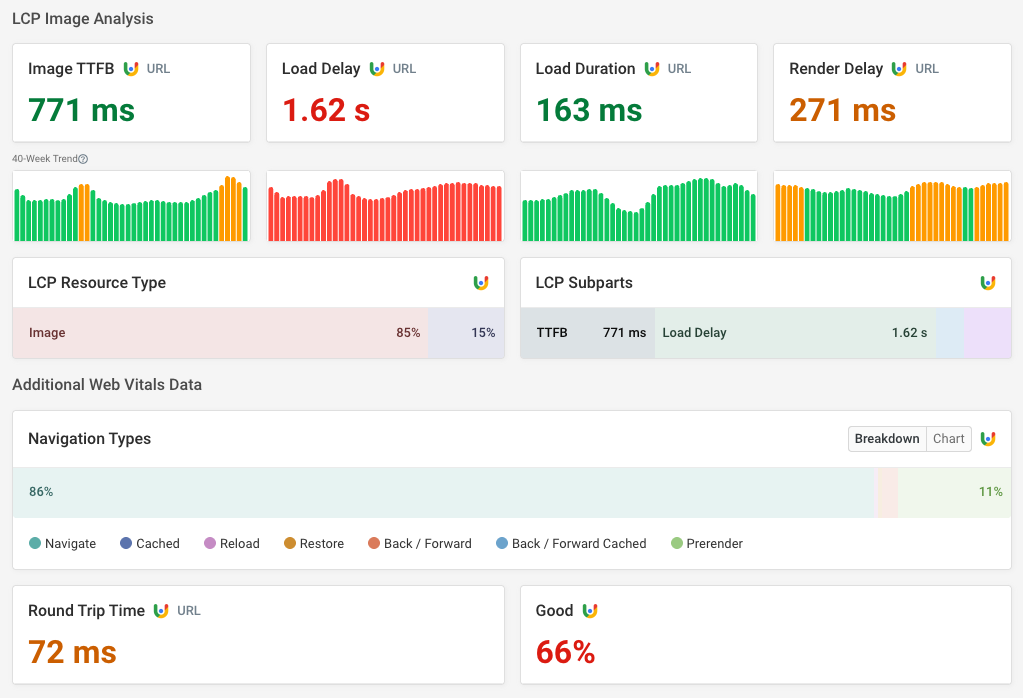Viewport: 1023px width, 698px height.
Task: Click the CrUX icon beside Load Duration
Action: point(652,69)
